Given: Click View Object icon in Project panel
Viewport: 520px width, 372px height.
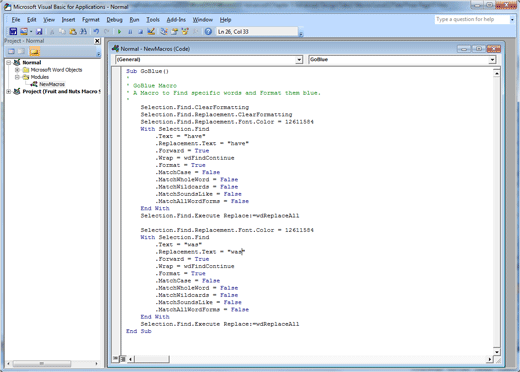Looking at the screenshot, I should pyautogui.click(x=22, y=51).
